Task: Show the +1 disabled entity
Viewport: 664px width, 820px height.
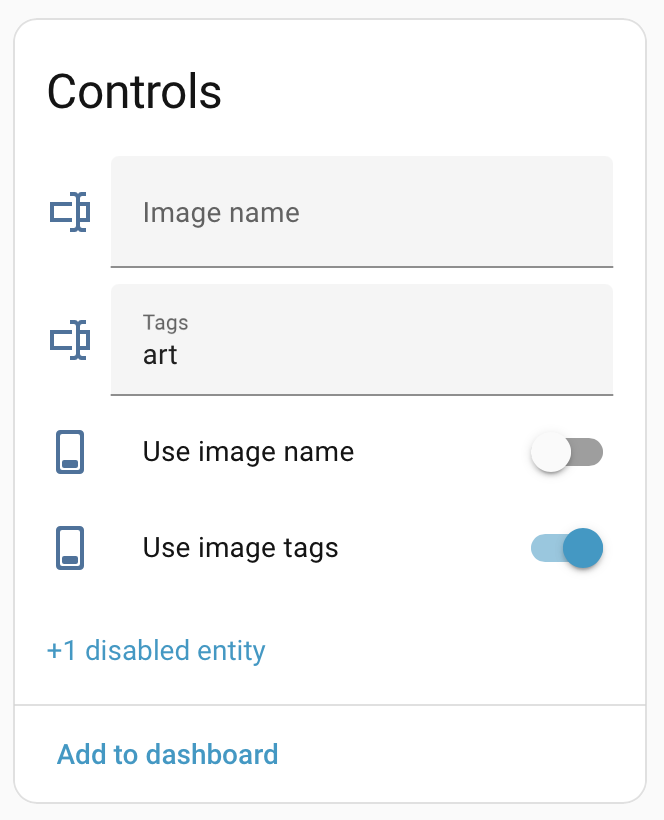Action: 156,651
